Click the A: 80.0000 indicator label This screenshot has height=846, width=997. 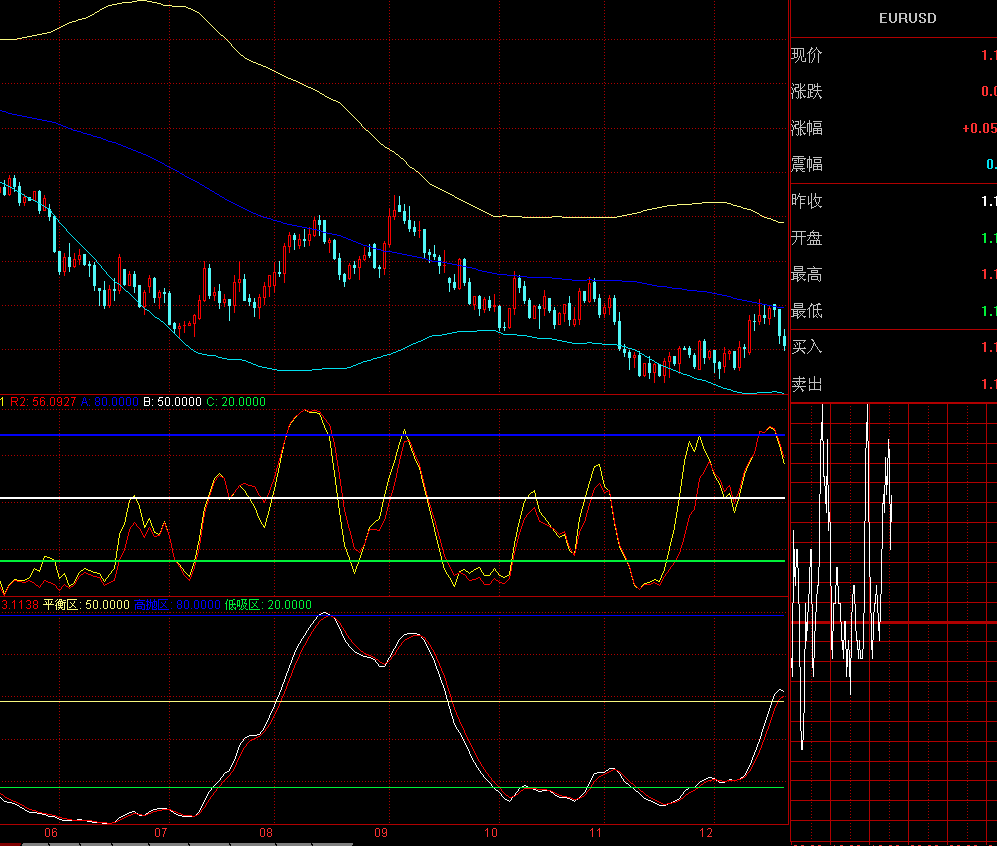click(110, 402)
